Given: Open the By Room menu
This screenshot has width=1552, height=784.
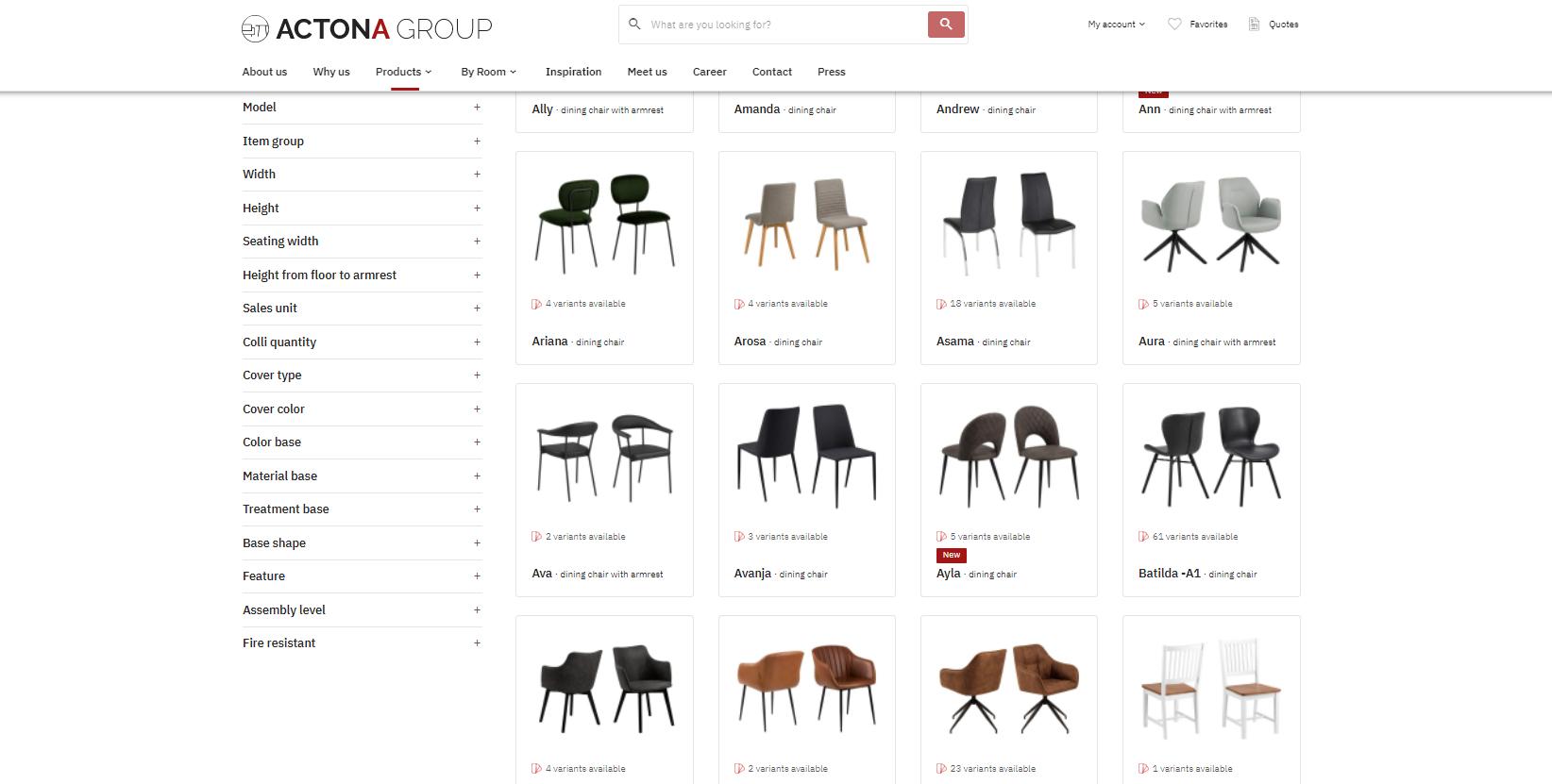Looking at the screenshot, I should [x=488, y=72].
